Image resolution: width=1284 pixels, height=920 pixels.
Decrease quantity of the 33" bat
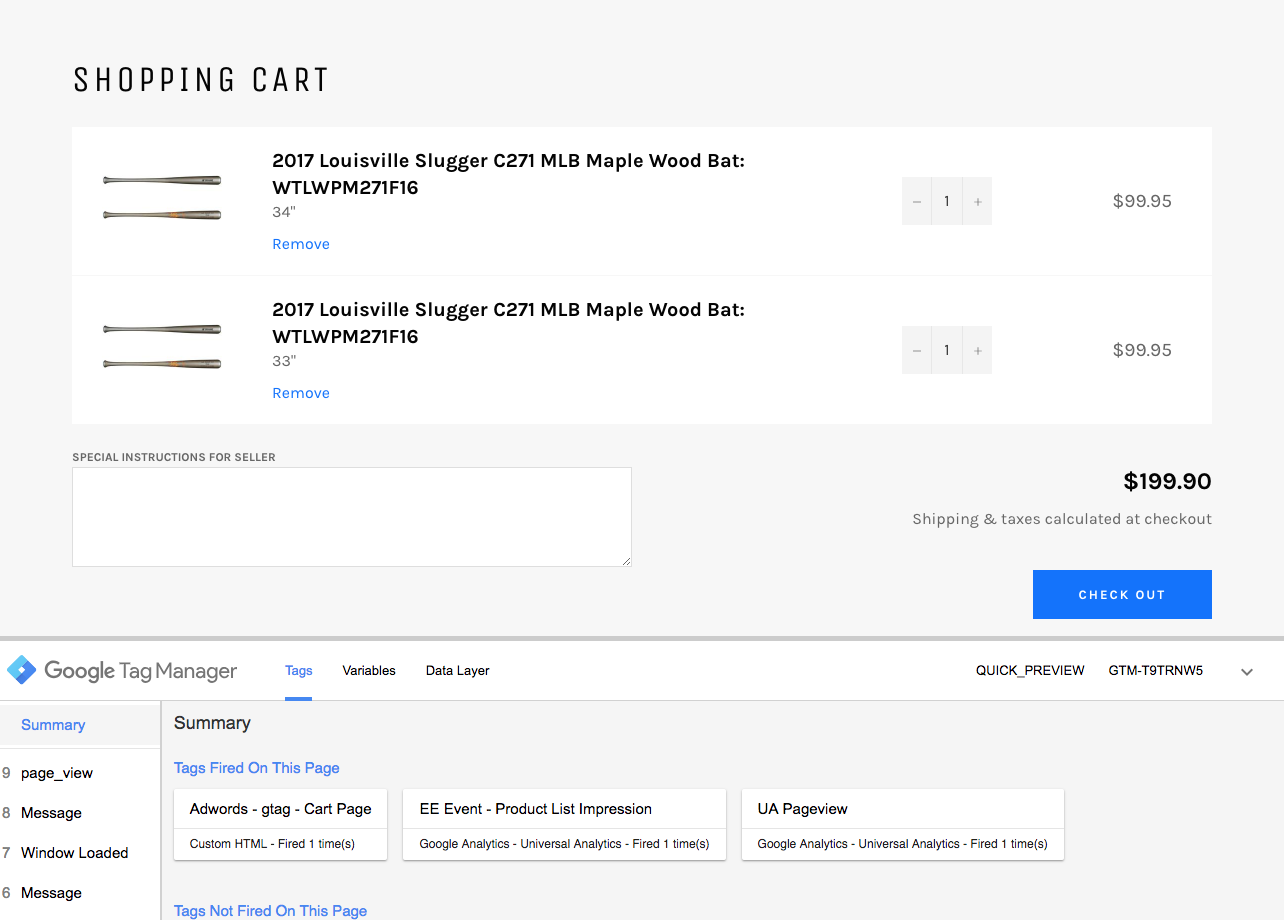[917, 350]
